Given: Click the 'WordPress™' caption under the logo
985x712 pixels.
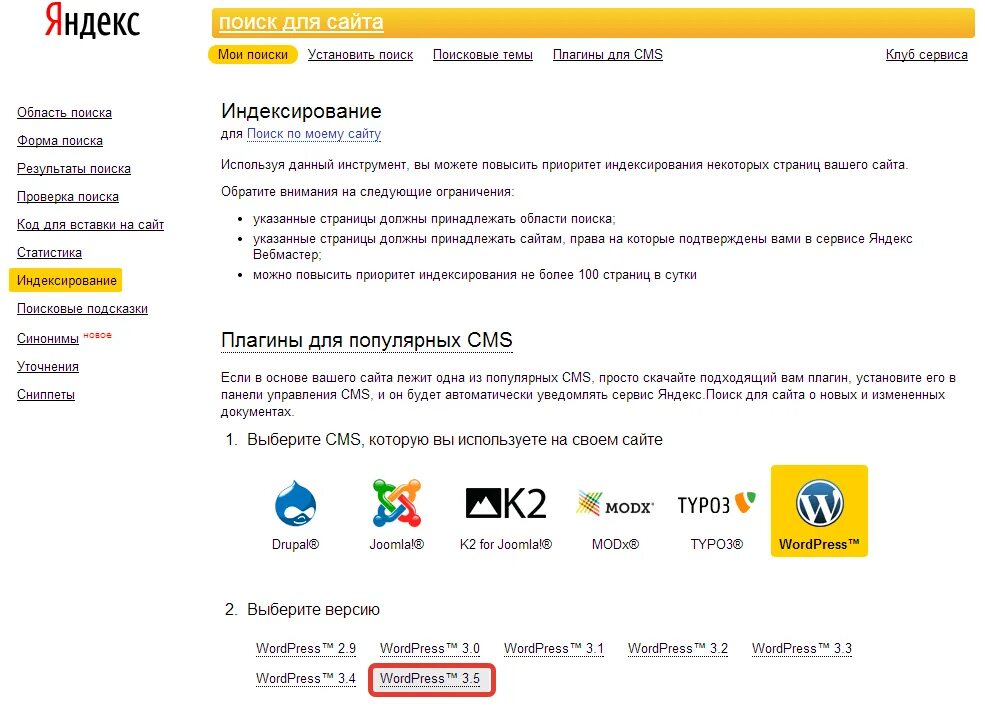Looking at the screenshot, I should (819, 544).
